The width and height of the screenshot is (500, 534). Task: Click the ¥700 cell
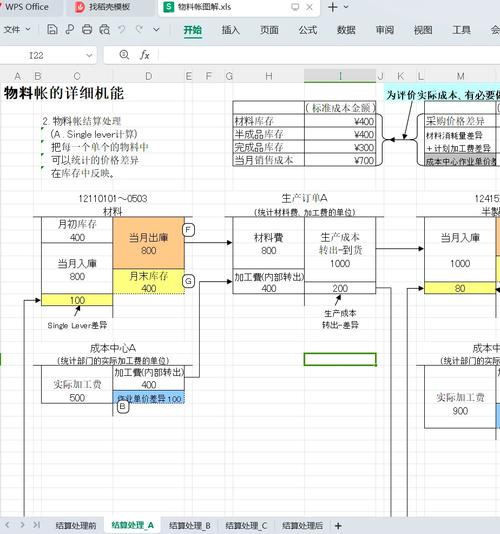coord(340,160)
